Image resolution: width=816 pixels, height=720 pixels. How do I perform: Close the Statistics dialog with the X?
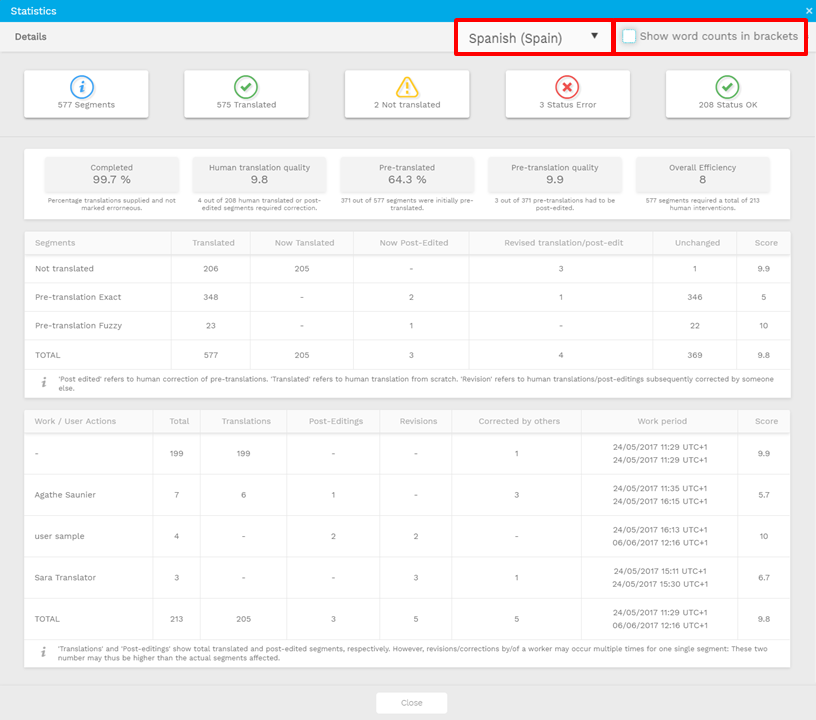click(809, 11)
